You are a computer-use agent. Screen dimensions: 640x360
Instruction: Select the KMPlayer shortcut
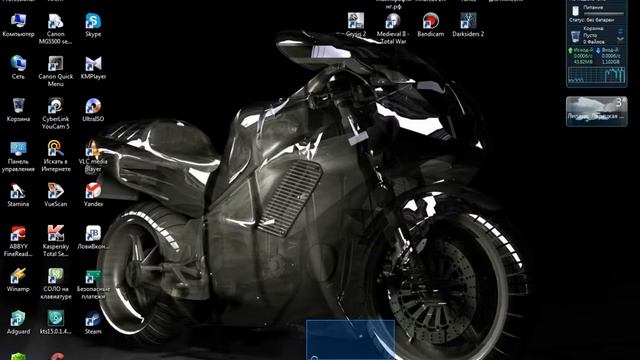(x=93, y=68)
